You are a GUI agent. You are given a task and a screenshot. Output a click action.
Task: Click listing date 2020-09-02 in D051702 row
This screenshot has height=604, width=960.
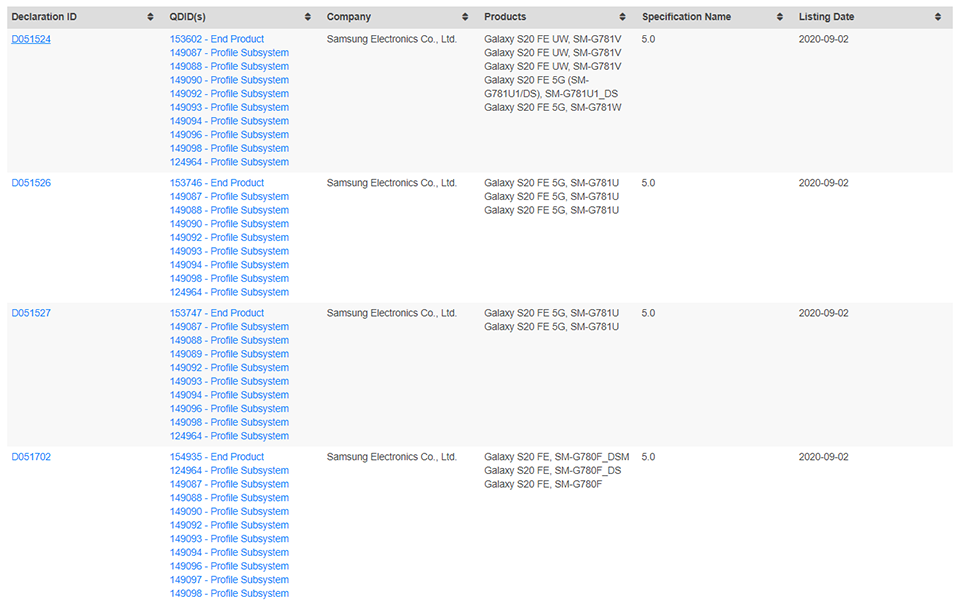823,457
